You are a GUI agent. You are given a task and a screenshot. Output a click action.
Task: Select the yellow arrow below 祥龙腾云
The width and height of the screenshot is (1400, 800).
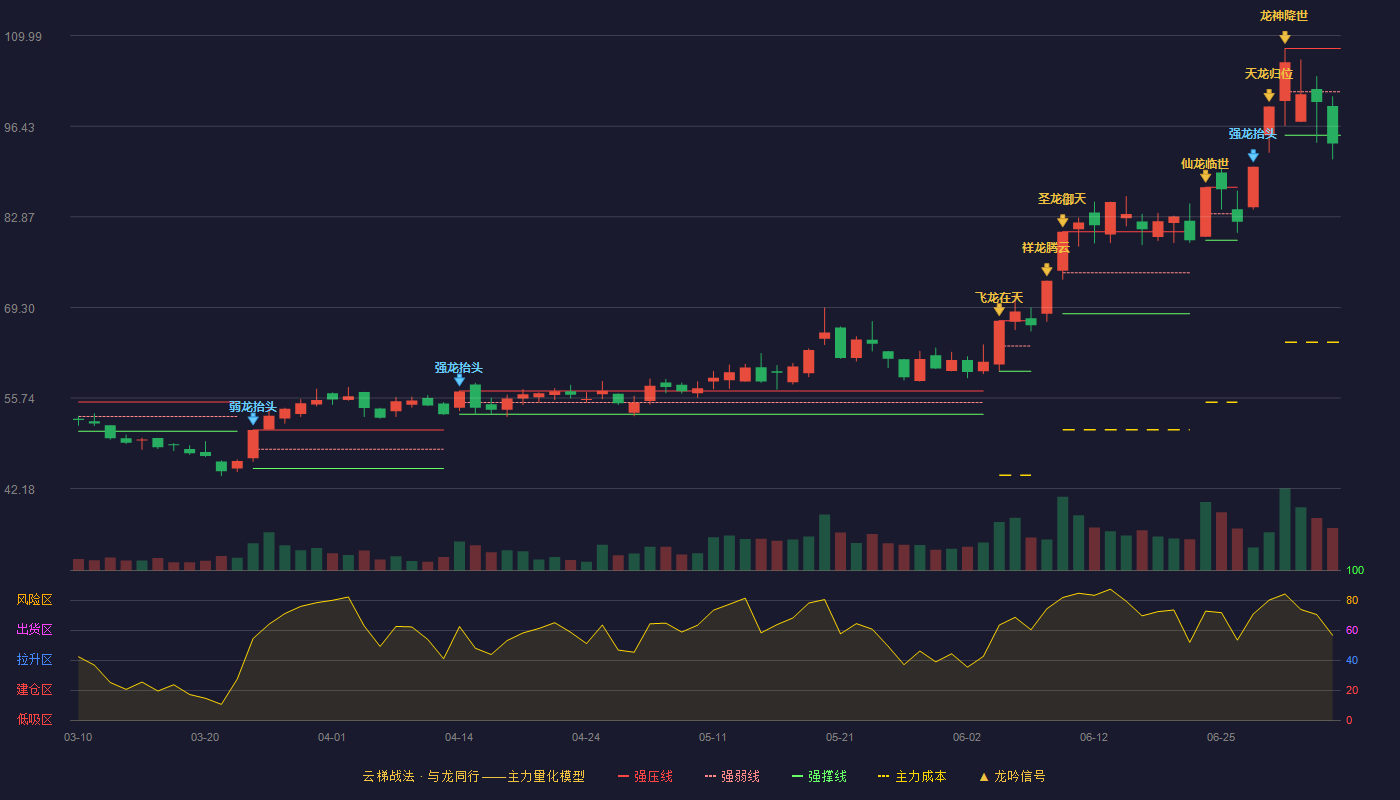click(x=1047, y=270)
